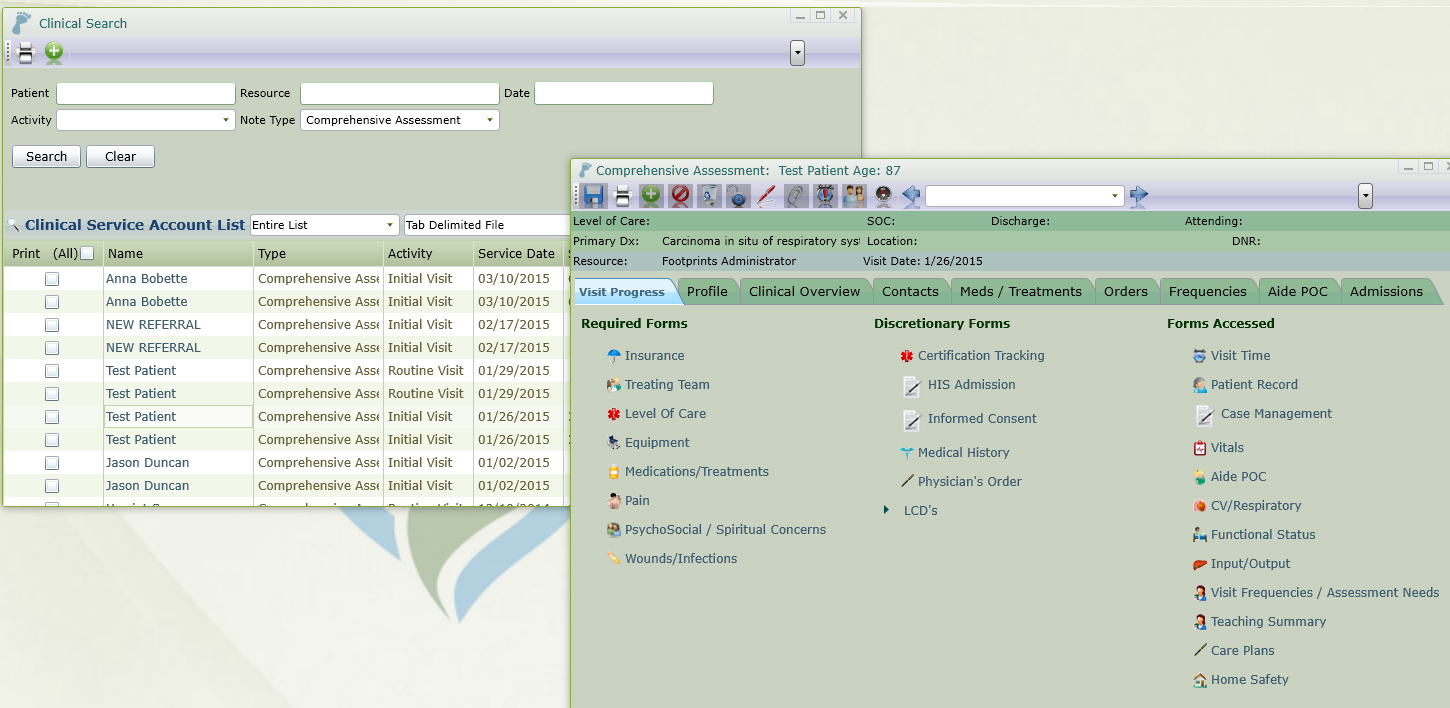Check the All checkbox in the Print column
This screenshot has height=708, width=1450.
tap(87, 253)
